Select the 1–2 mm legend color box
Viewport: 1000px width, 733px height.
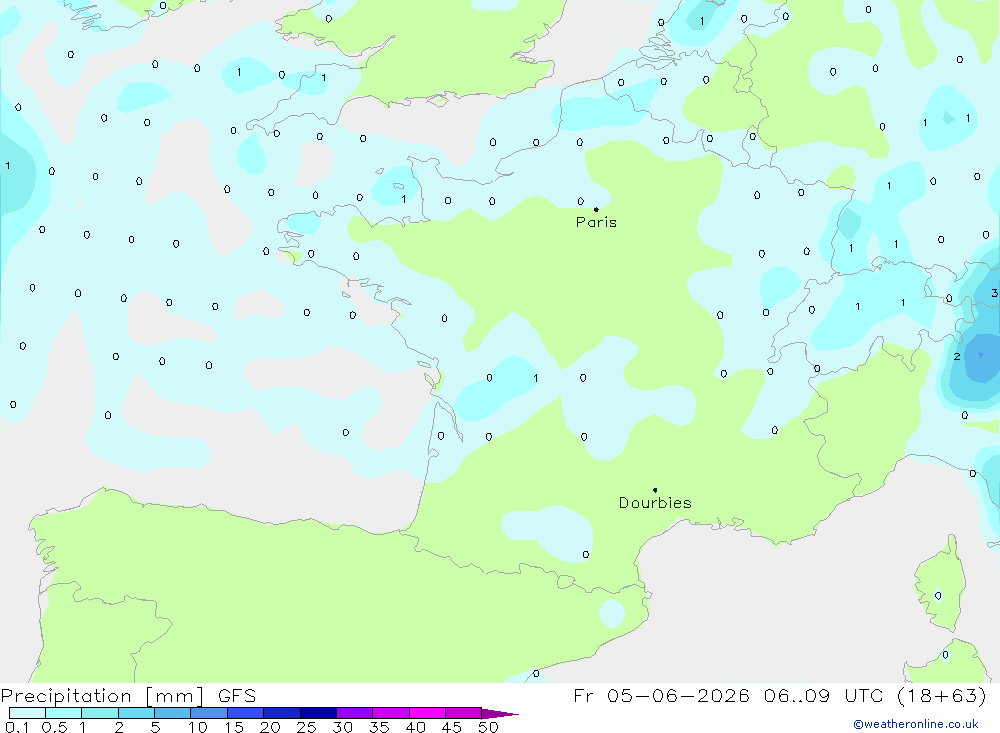click(99, 713)
